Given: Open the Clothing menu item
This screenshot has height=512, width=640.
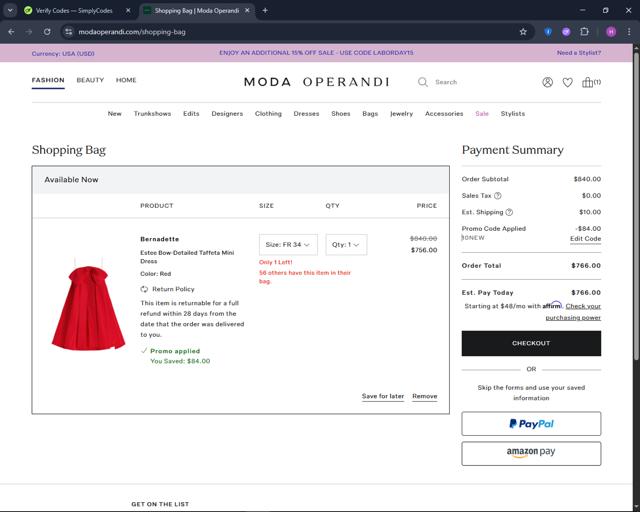Looking at the screenshot, I should (268, 114).
